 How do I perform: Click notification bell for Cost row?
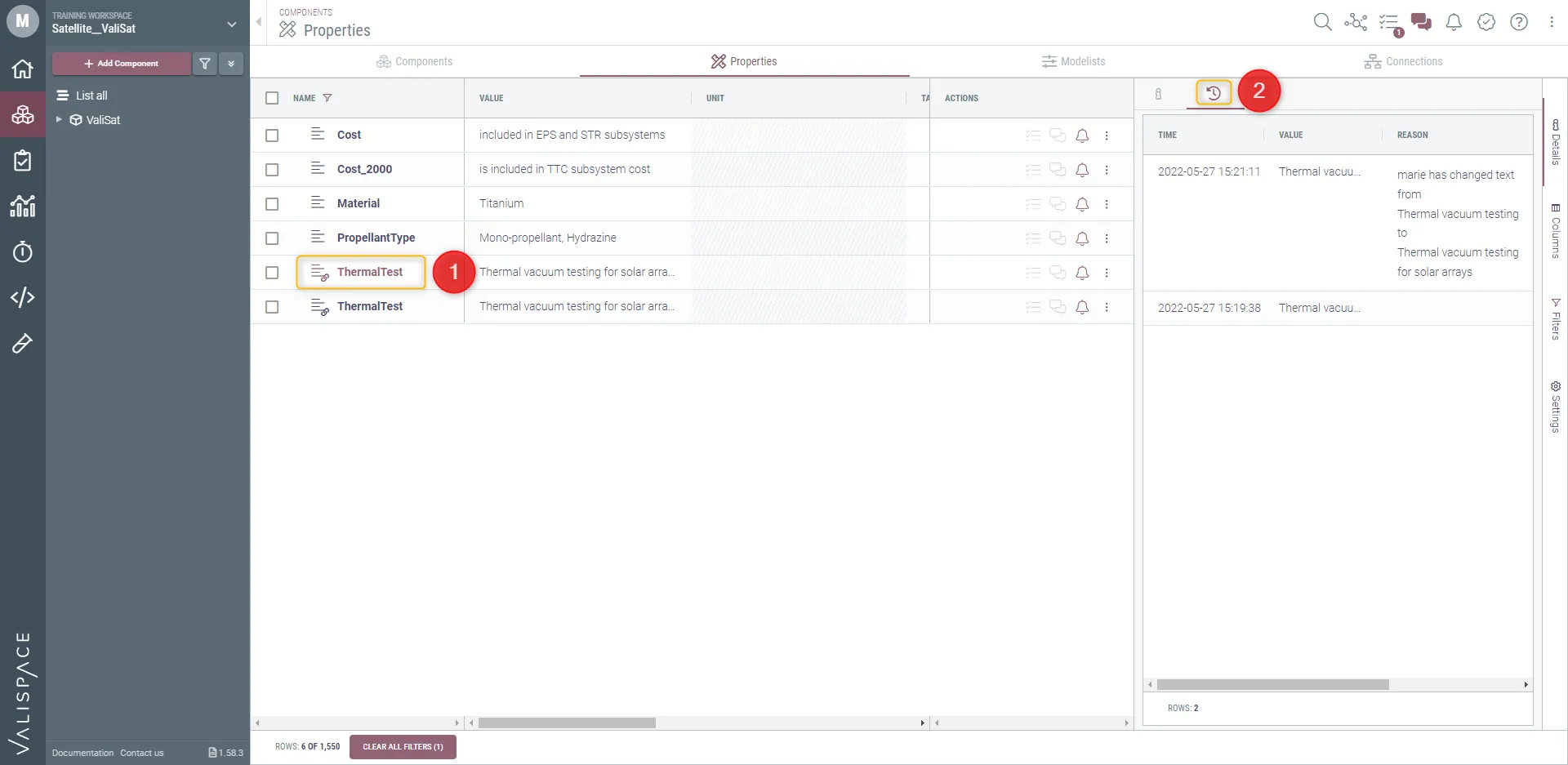point(1082,136)
